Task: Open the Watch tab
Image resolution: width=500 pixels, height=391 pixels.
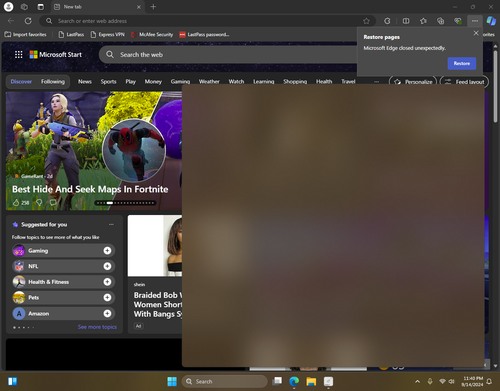Action: [x=236, y=81]
